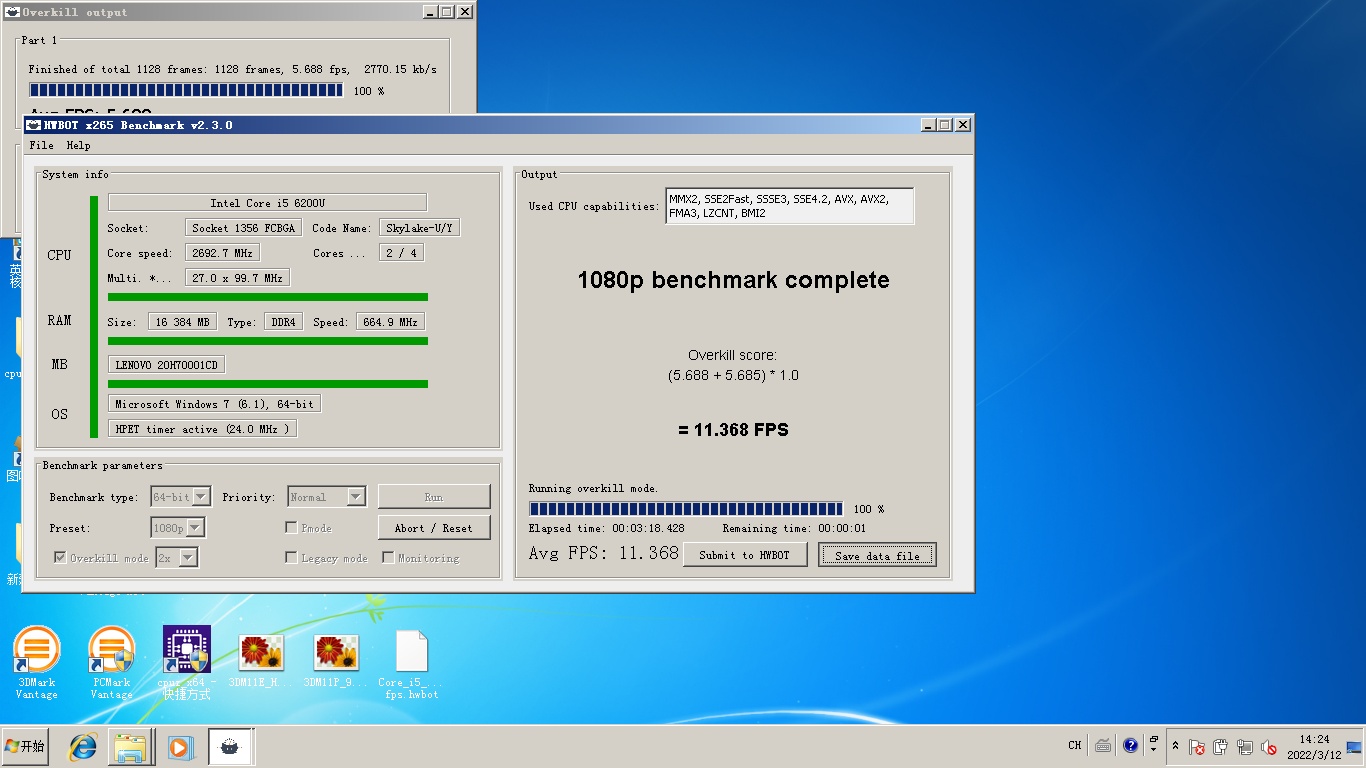Screen dimensions: 1366x768
Task: Click the power plug tray icon
Action: pos(1221,747)
